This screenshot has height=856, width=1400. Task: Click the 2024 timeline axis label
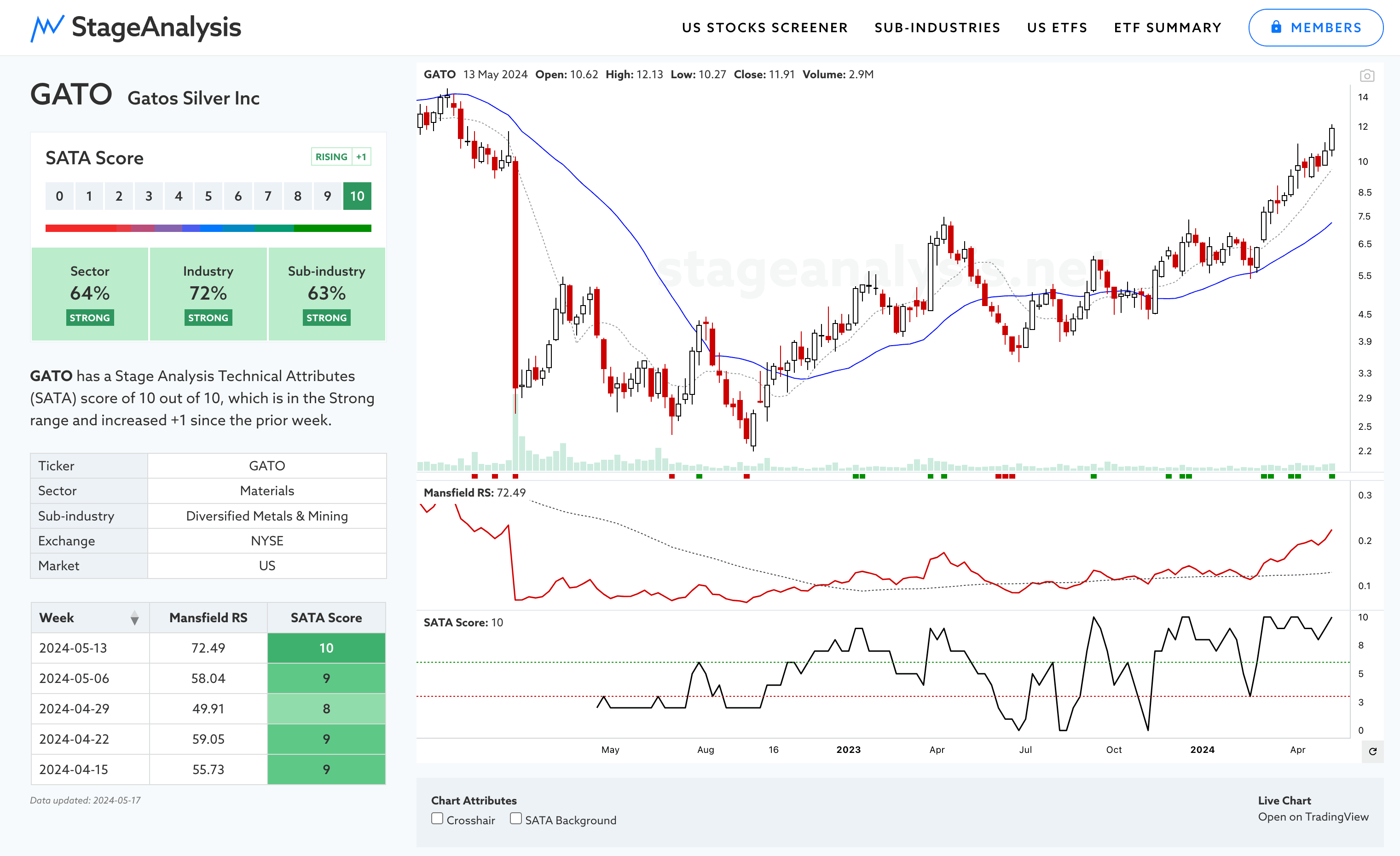[x=1202, y=750]
